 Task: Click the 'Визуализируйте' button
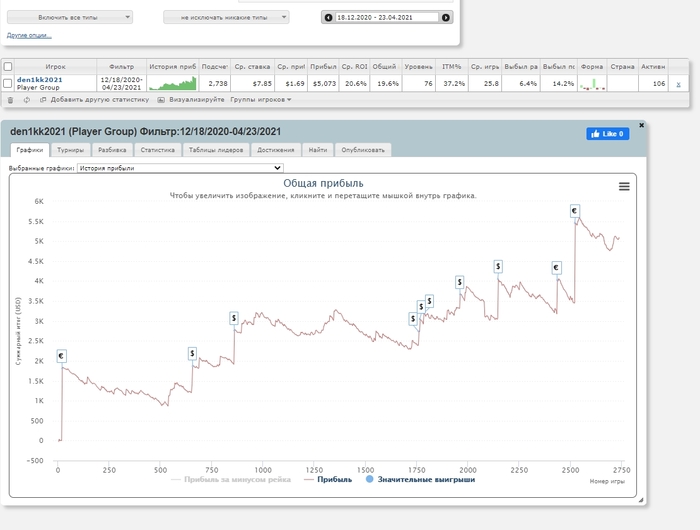[x=191, y=100]
